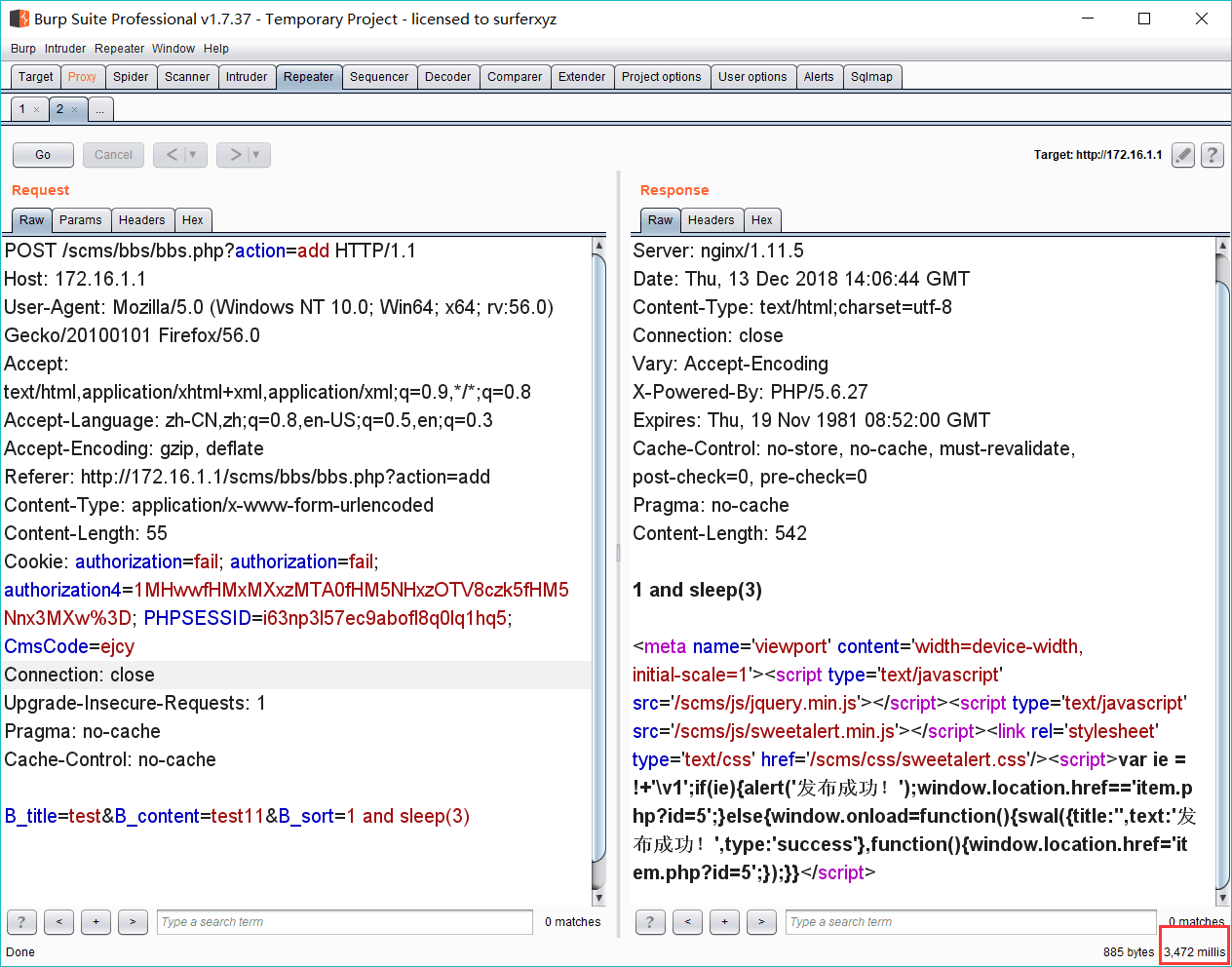
Task: Close Repeater tab 2
Action: 74,110
